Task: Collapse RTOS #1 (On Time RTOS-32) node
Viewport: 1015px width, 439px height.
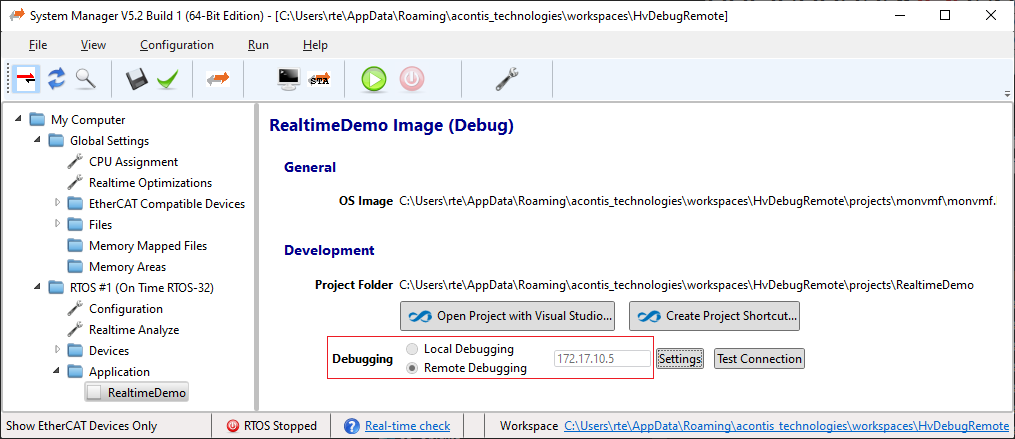Action: tap(38, 287)
